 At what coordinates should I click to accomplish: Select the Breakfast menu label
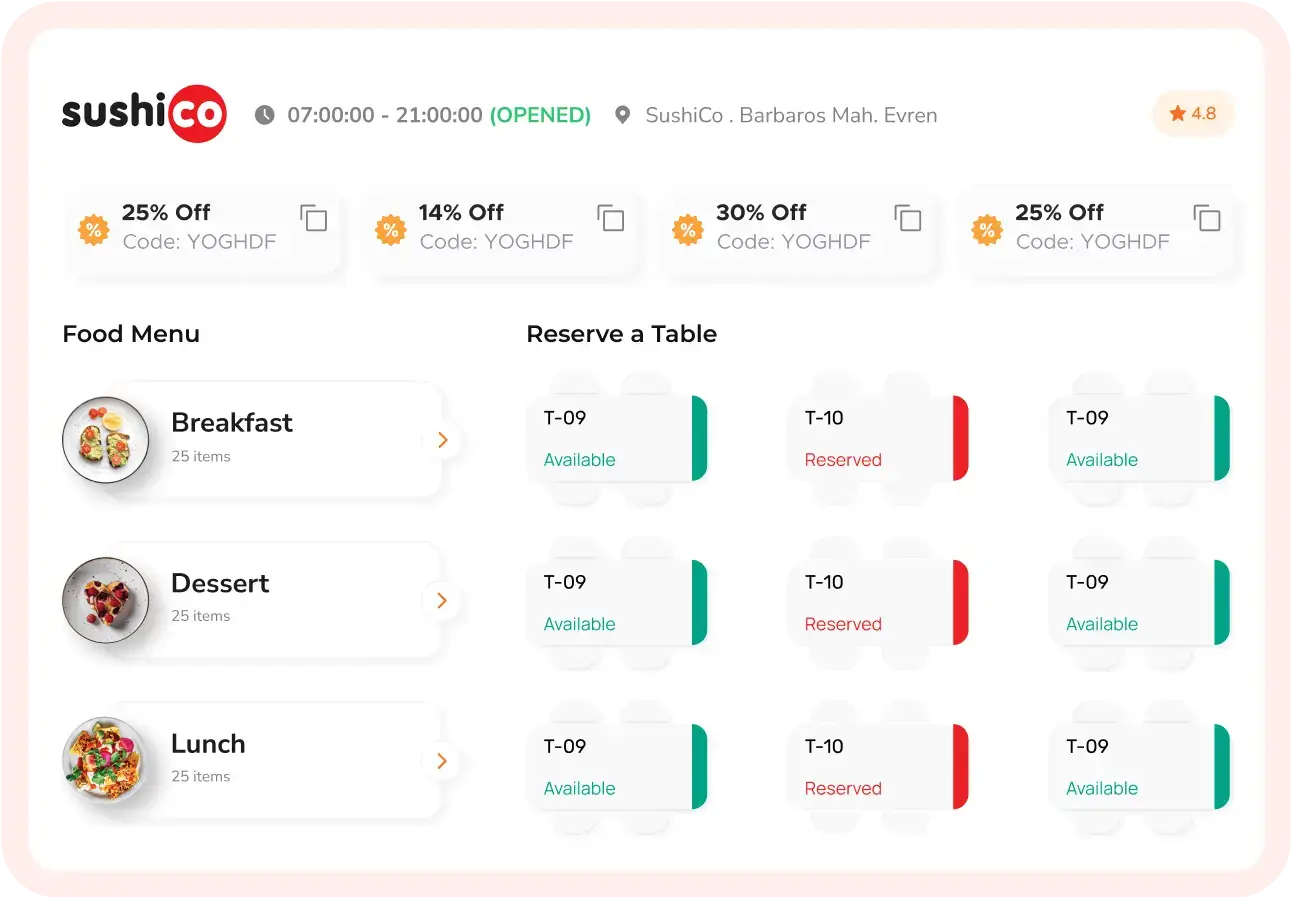coord(232,423)
